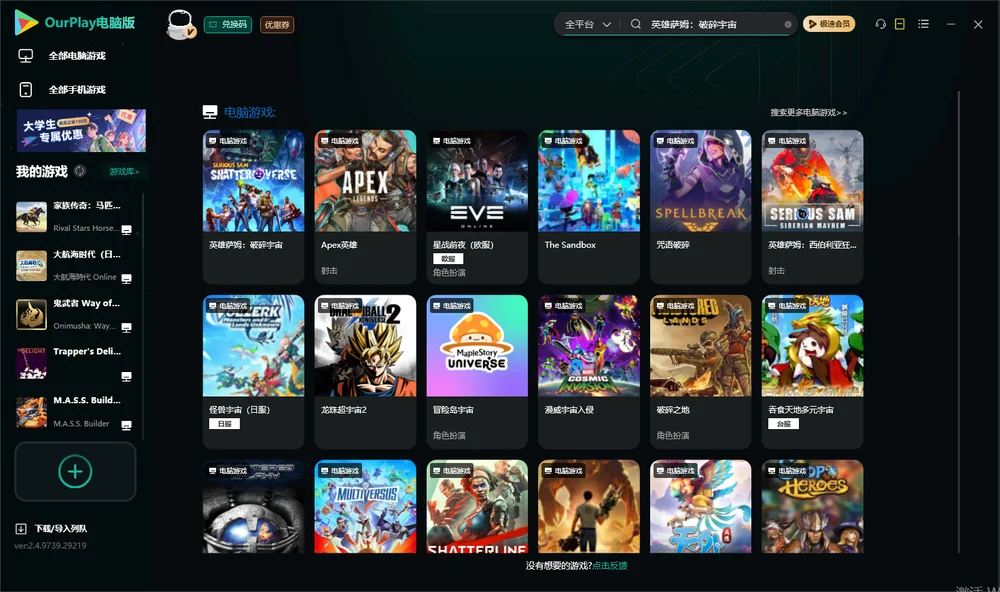Open the user avatar profile
1000x592 pixels.
(x=180, y=24)
